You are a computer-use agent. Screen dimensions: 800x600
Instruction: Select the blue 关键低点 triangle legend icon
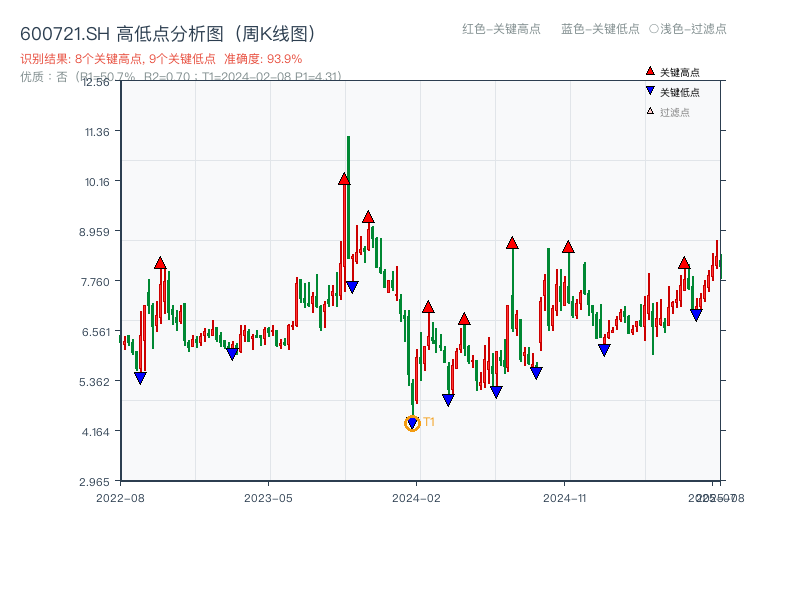[x=648, y=91]
